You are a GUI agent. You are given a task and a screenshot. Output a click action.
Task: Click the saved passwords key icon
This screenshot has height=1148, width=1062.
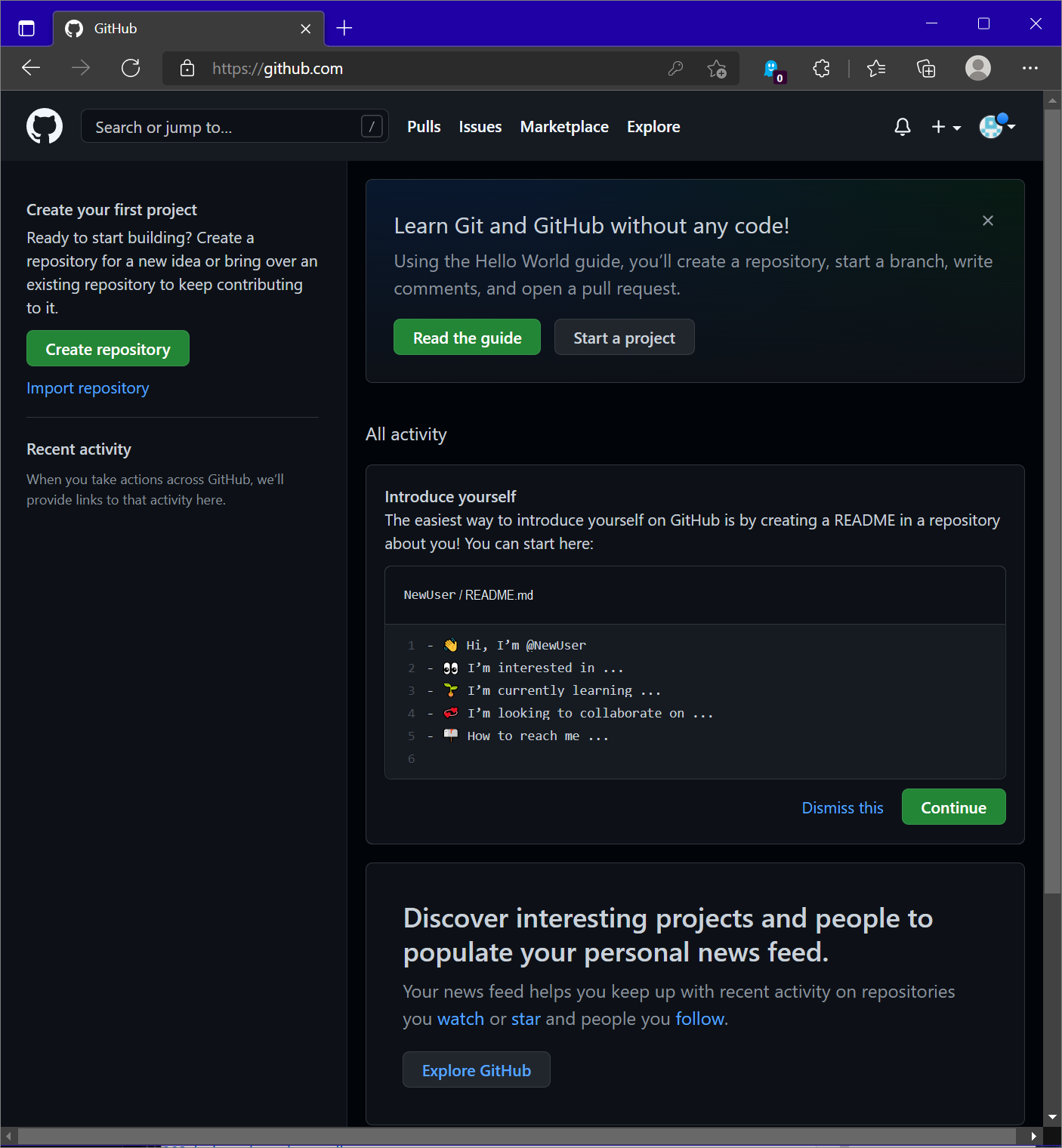pos(675,68)
